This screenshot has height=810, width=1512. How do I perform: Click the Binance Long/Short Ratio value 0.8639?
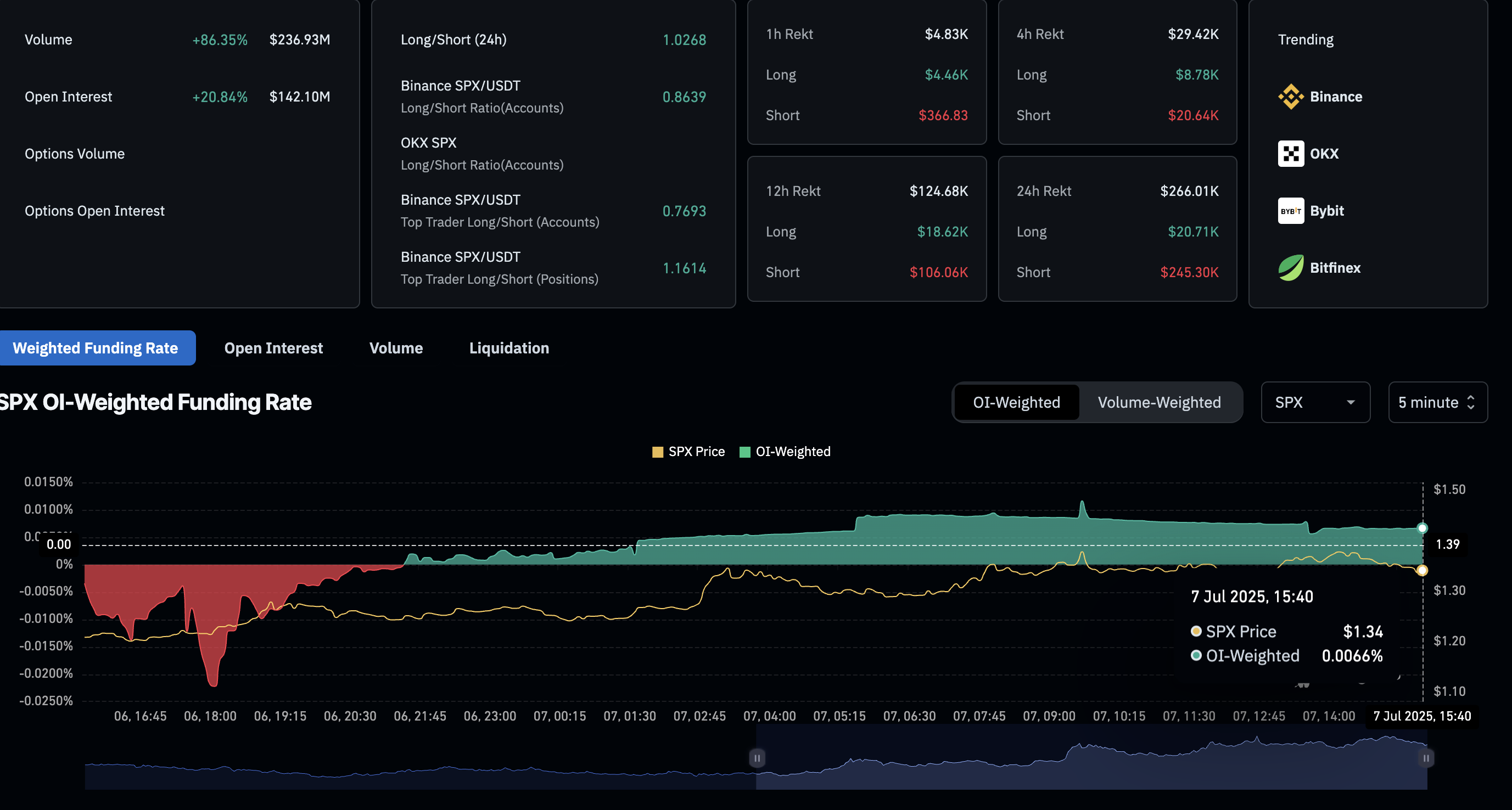685,97
